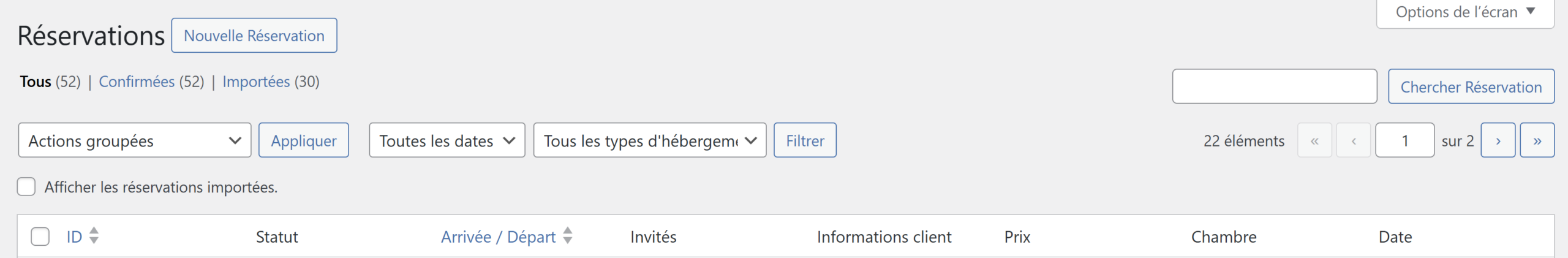Sort by ID using sort arrows

(94, 236)
